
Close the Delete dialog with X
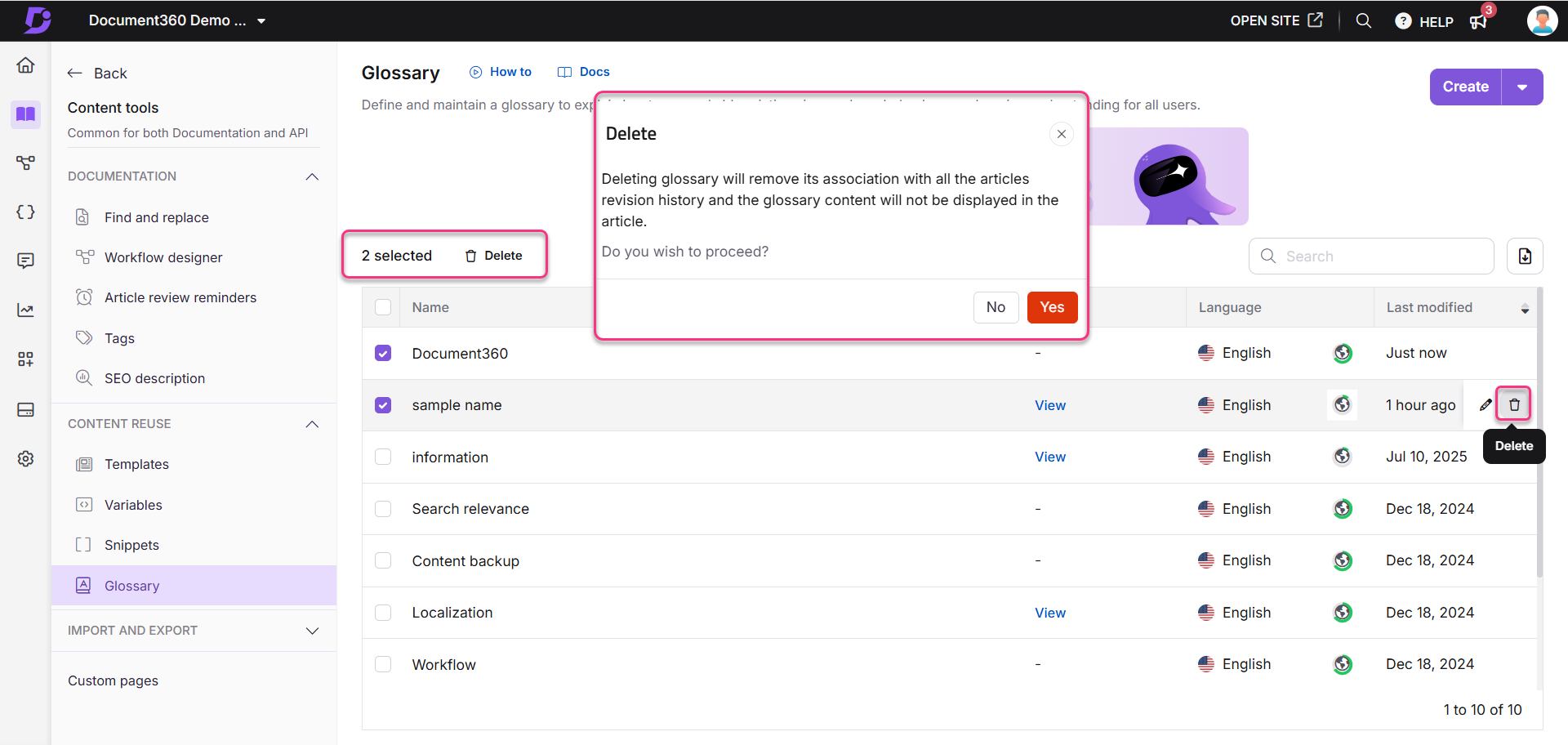coord(1061,134)
